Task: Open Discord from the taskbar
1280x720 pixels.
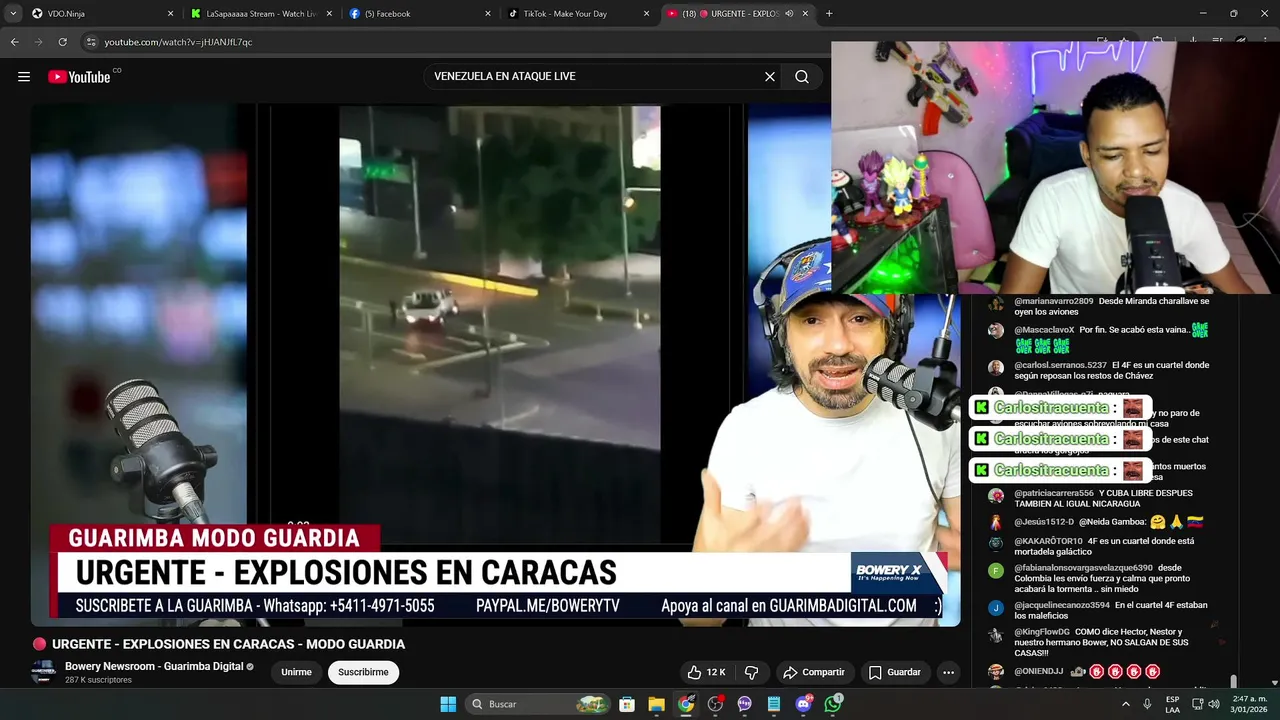Action: [x=804, y=704]
